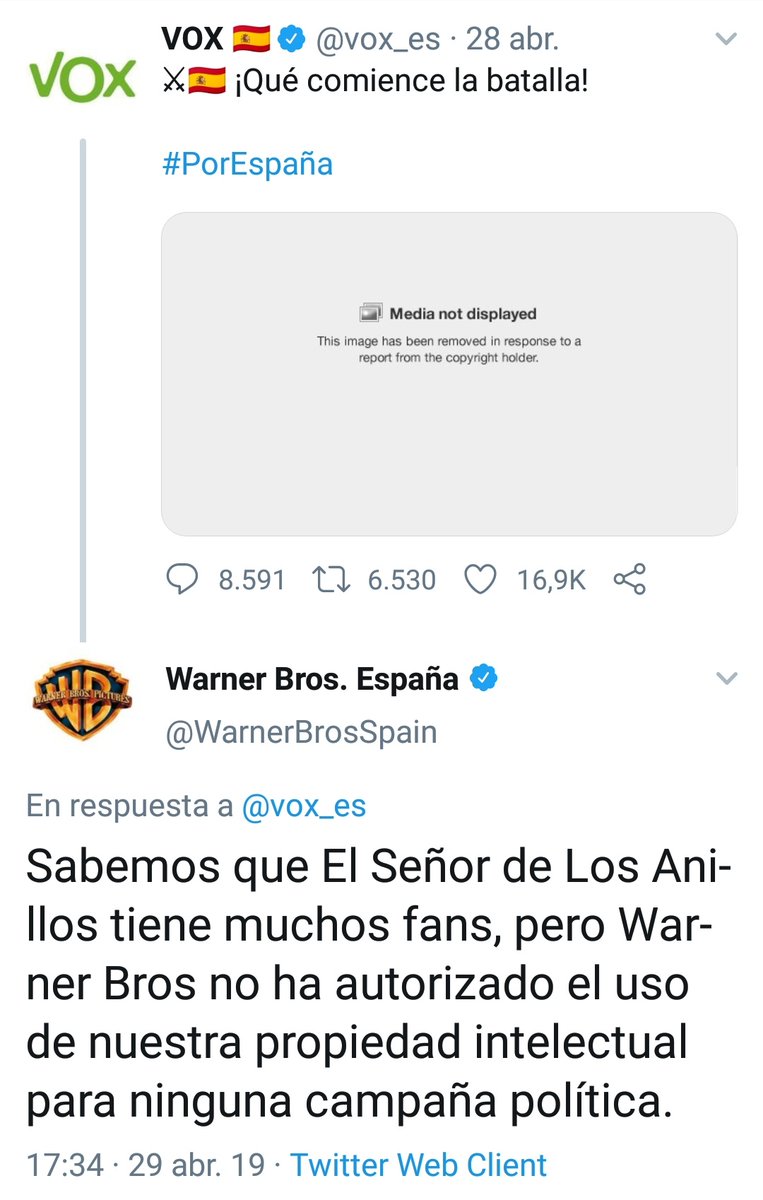Open replies via the comment bubble icon
This screenshot has width=763, height=1200.
pyautogui.click(x=182, y=579)
